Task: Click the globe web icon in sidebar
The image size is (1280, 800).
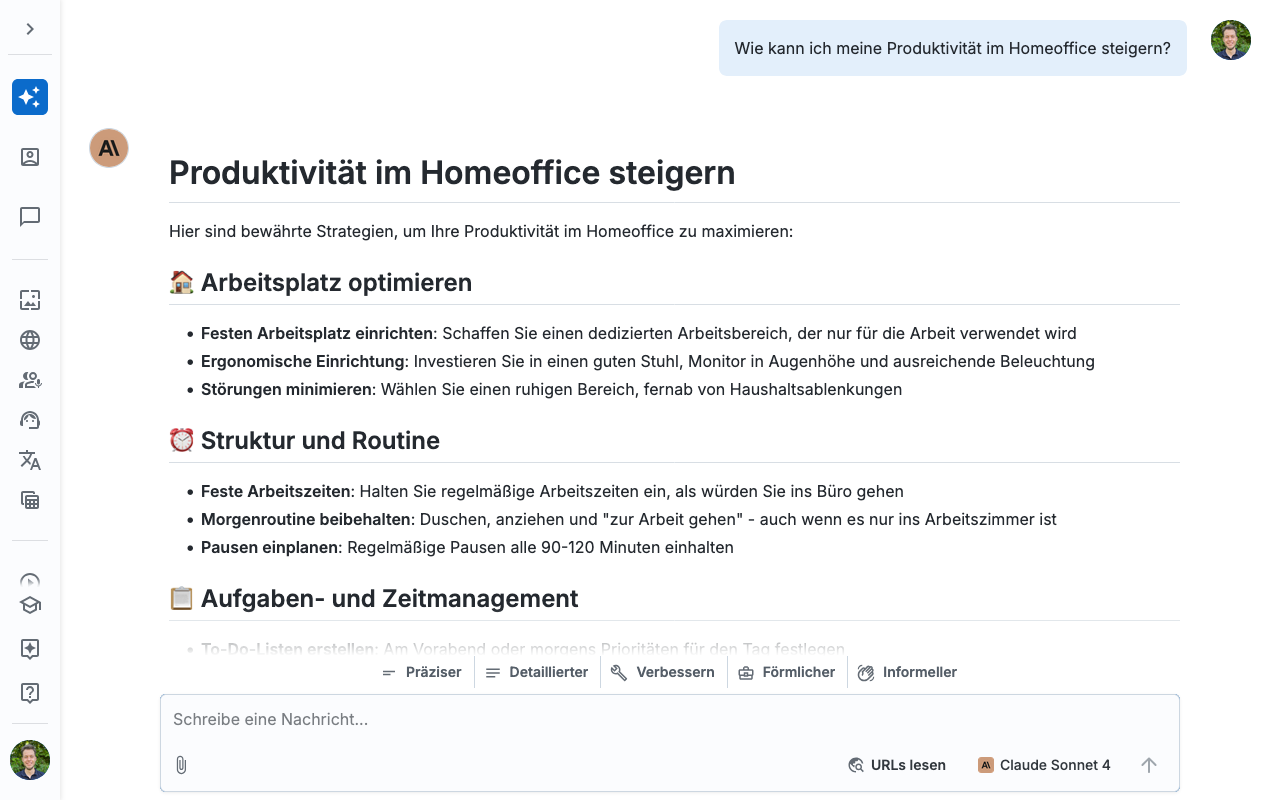Action: (x=30, y=340)
